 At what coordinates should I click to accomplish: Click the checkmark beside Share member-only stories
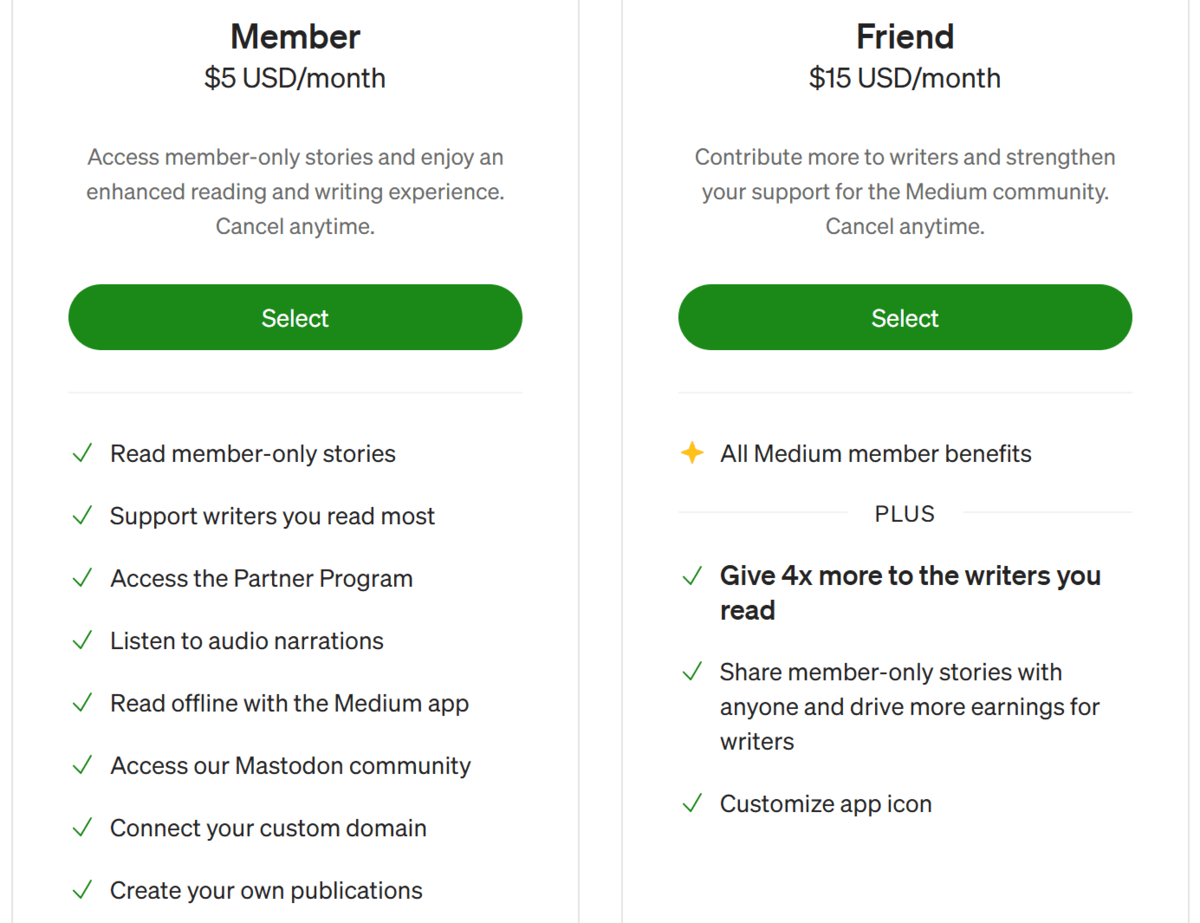693,672
